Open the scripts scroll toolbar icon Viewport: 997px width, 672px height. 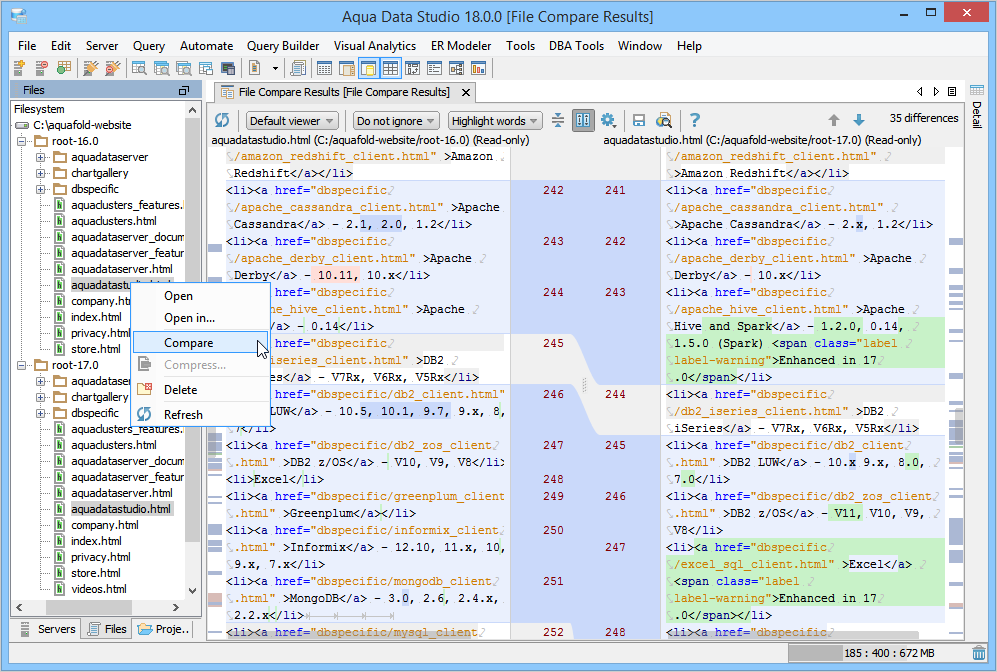point(298,67)
